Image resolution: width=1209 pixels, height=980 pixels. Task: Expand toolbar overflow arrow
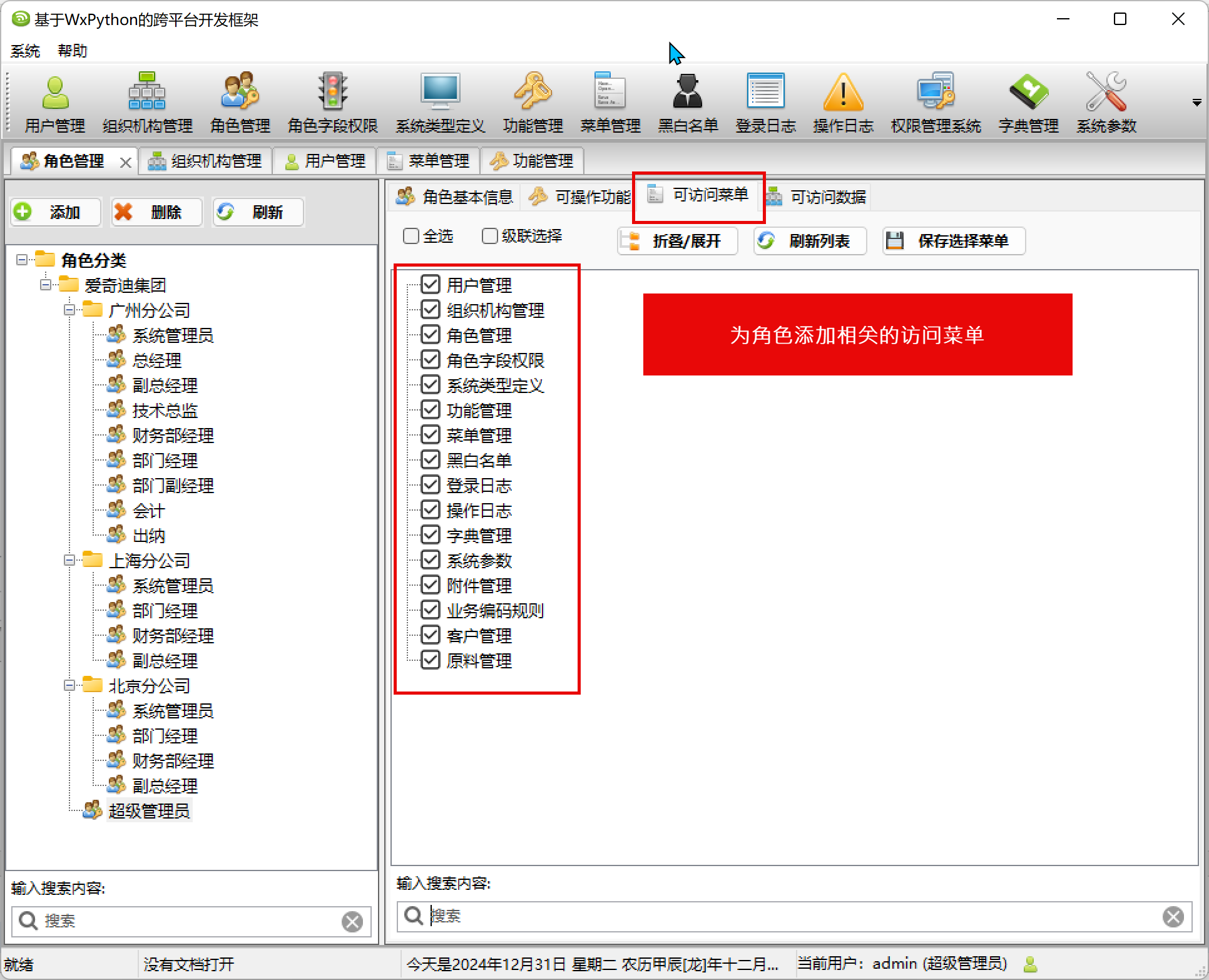point(1196,103)
